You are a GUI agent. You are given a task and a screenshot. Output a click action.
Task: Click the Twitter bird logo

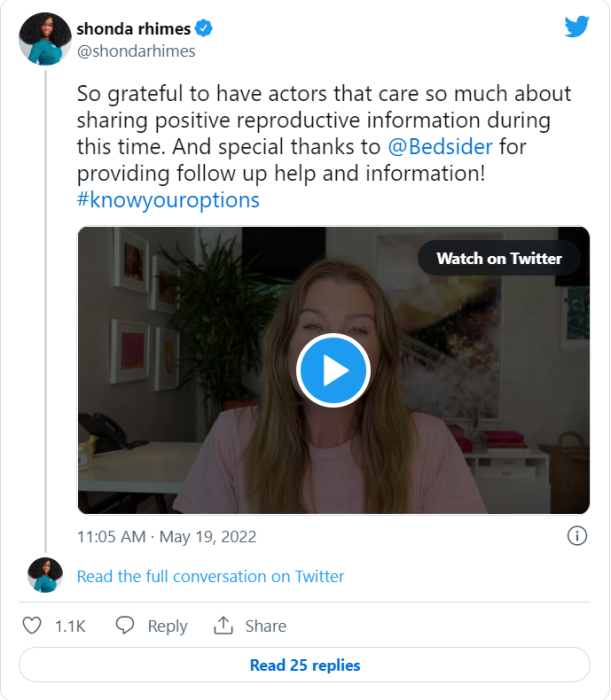point(577,27)
